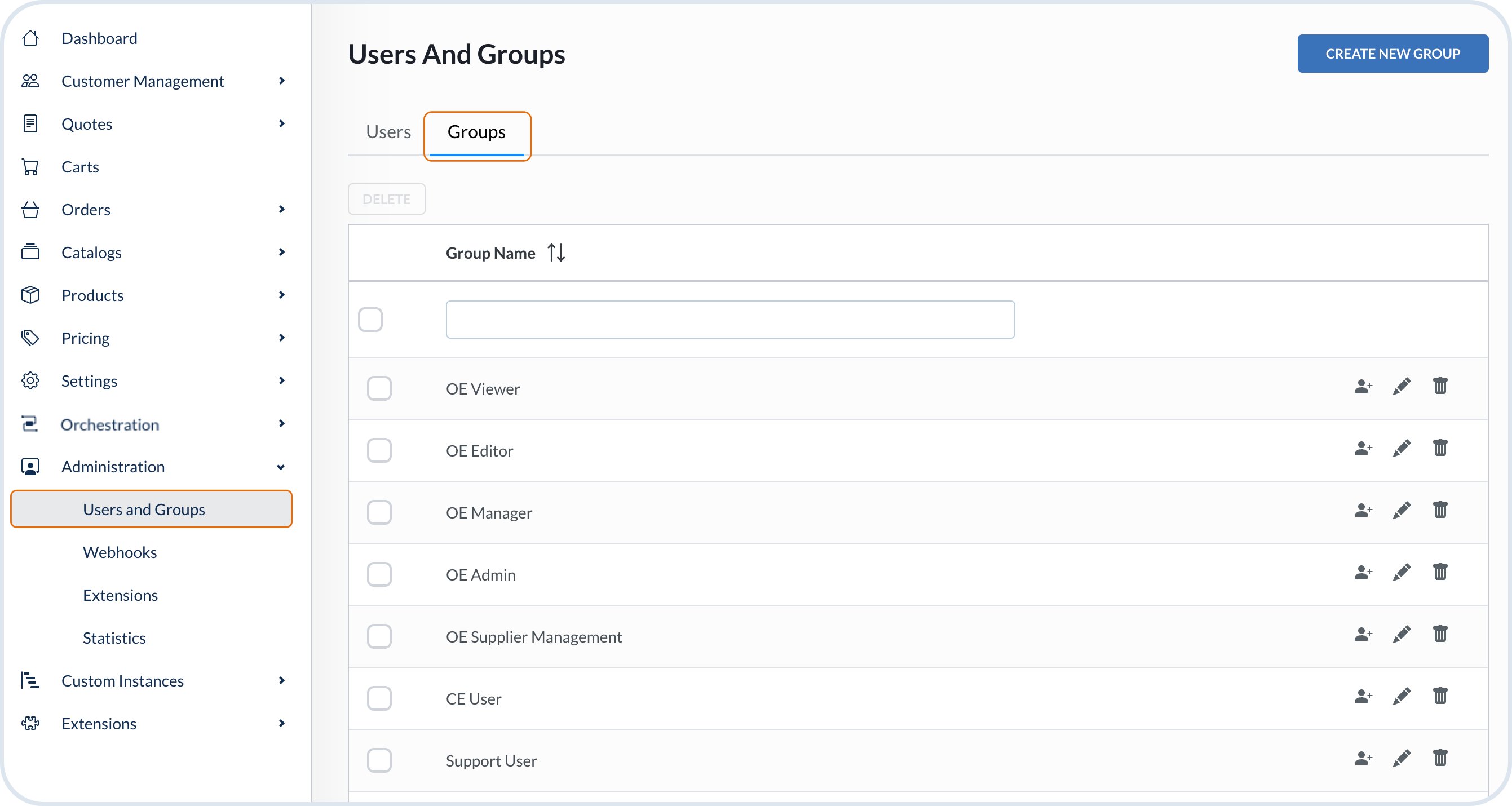Image resolution: width=1512 pixels, height=806 pixels.
Task: Click the add user icon for OE Viewer
Action: click(1364, 387)
